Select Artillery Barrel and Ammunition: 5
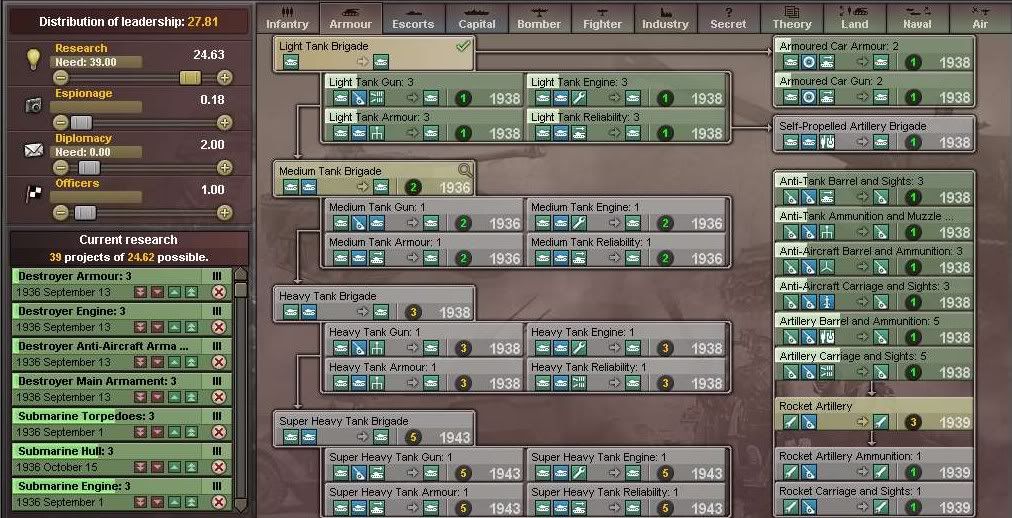The height and width of the screenshot is (518, 1012). click(873, 329)
